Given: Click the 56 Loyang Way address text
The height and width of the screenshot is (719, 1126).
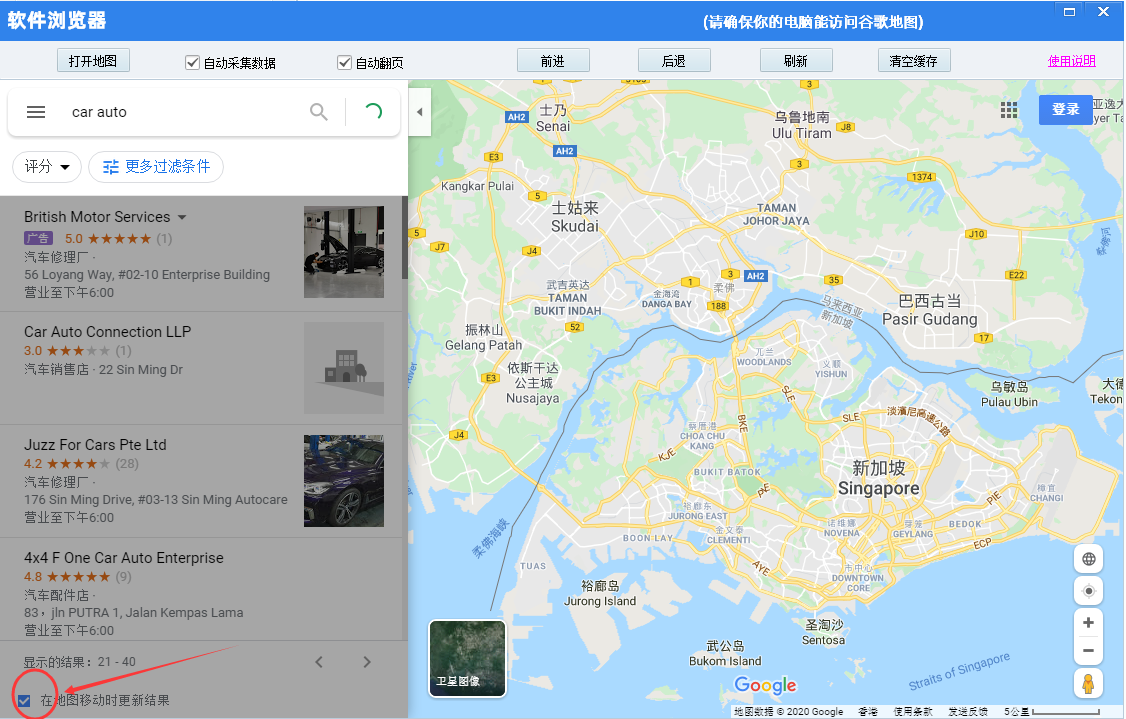Looking at the screenshot, I should pyautogui.click(x=147, y=274).
